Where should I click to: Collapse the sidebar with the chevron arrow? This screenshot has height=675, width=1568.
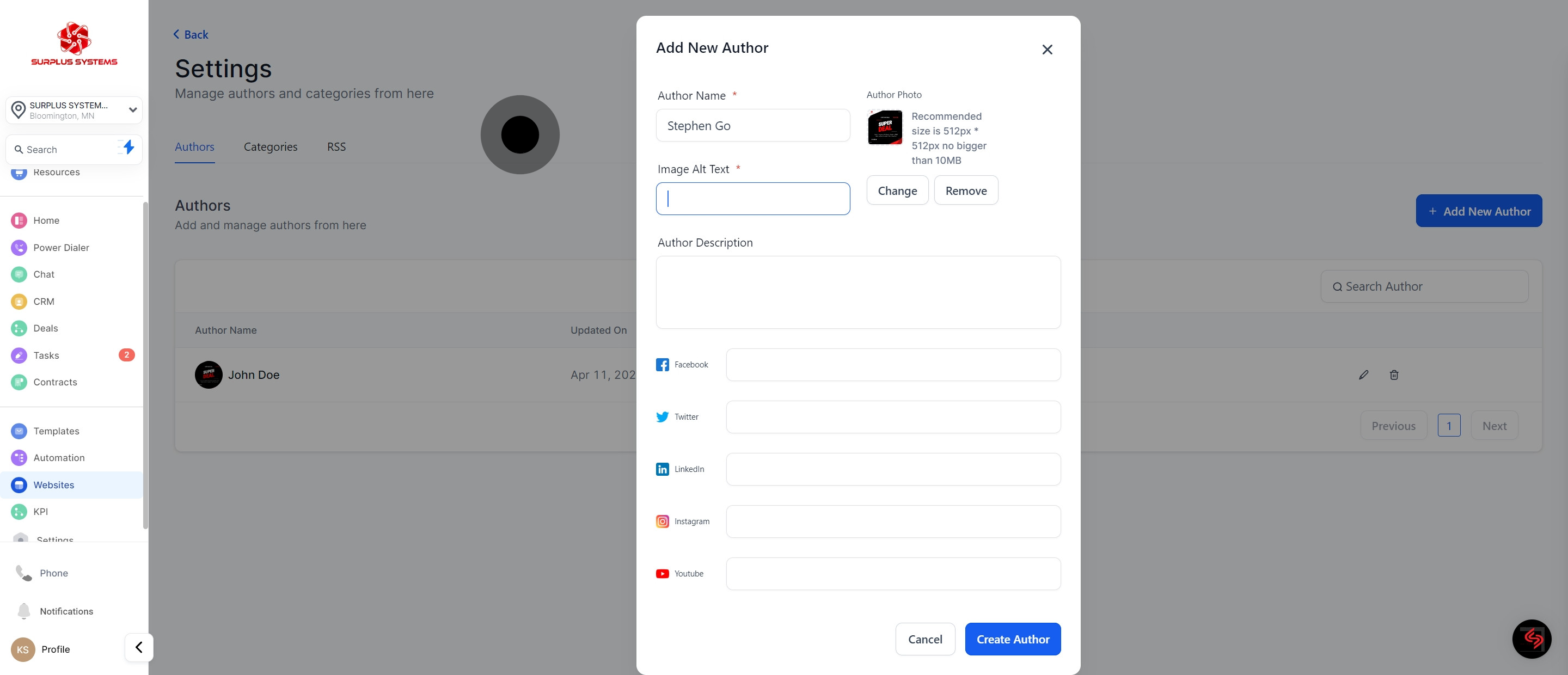point(139,647)
